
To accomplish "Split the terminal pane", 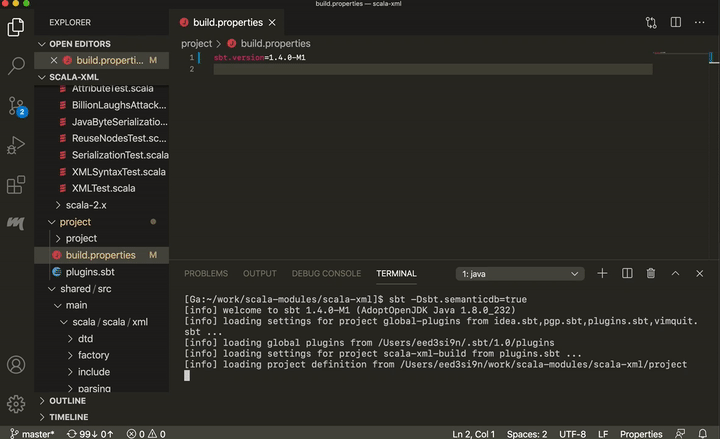I will [x=627, y=273].
